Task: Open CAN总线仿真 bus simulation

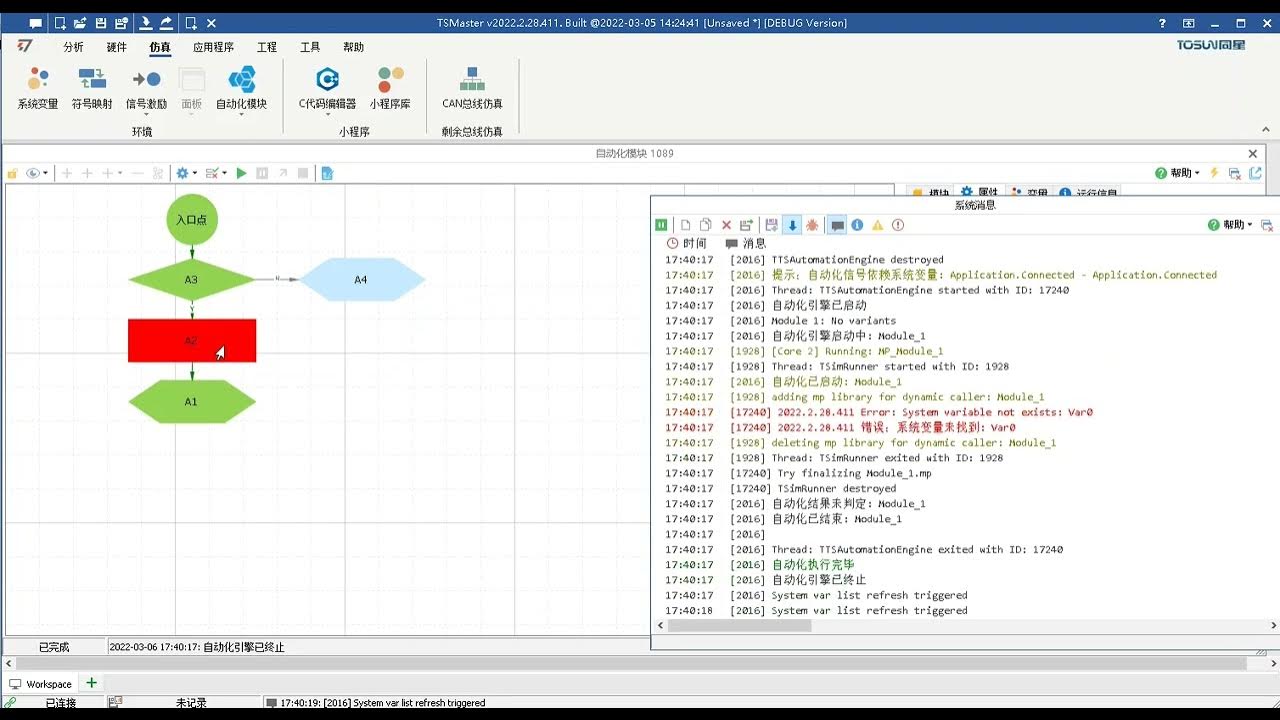Action: pyautogui.click(x=472, y=88)
